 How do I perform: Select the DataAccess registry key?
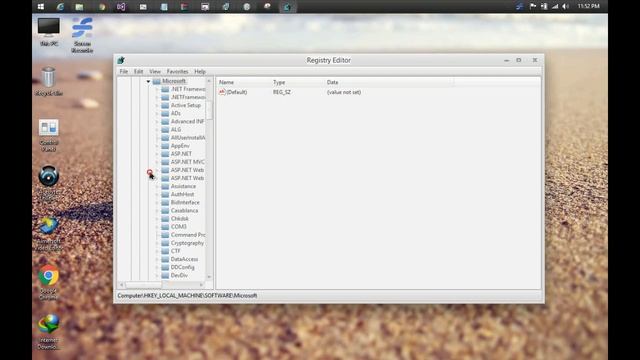click(x=184, y=259)
